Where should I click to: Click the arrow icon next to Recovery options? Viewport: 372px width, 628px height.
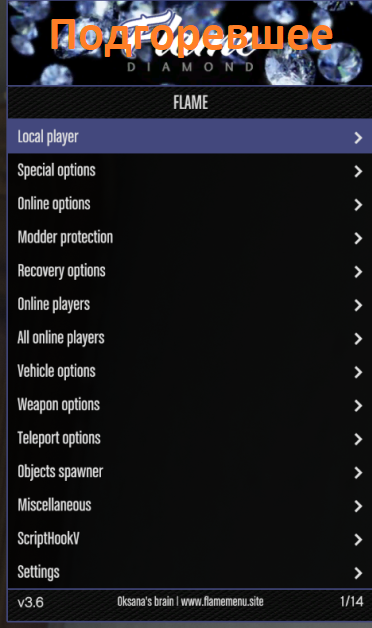point(358,272)
